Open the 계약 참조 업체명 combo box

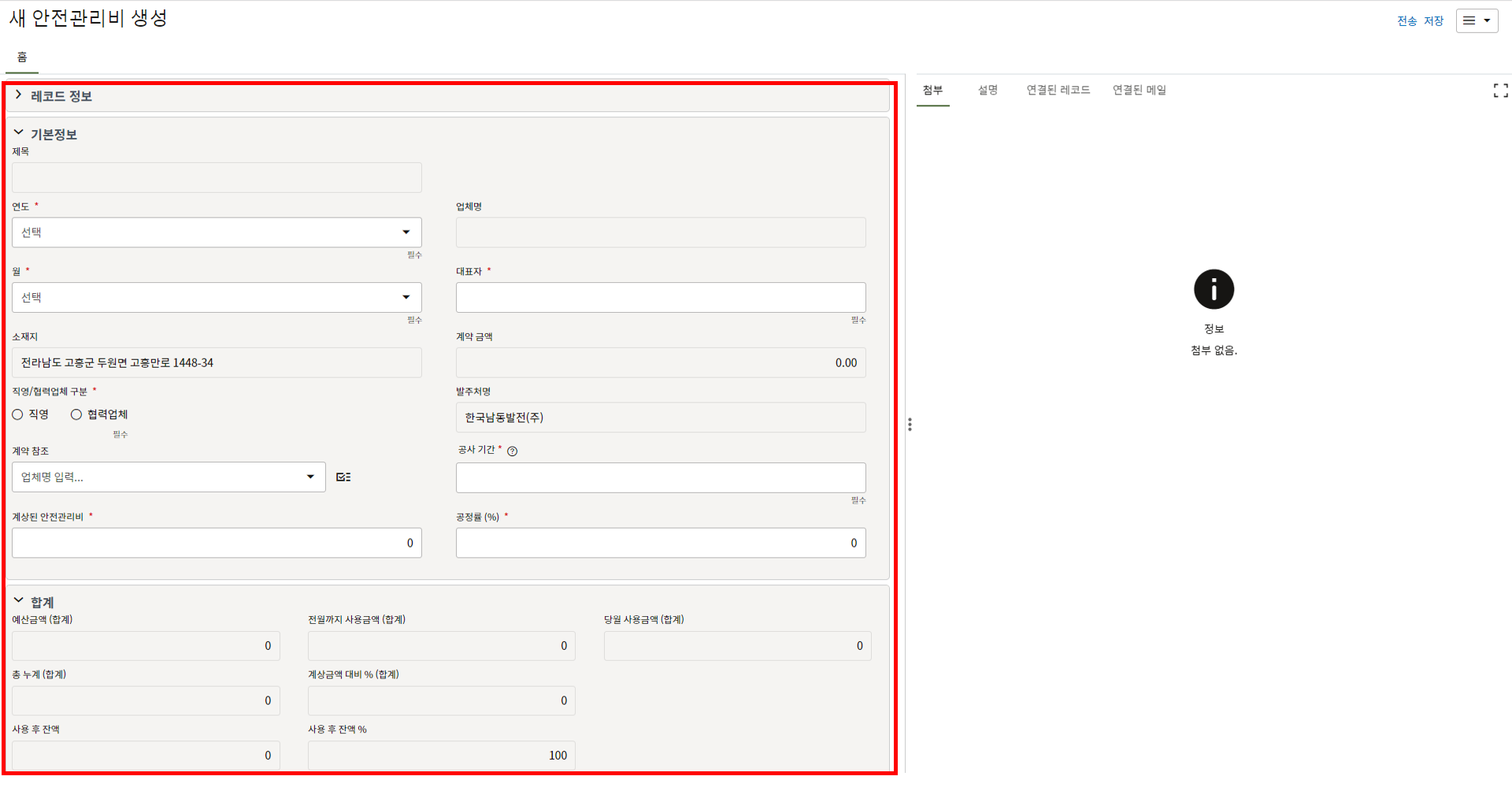coord(169,477)
